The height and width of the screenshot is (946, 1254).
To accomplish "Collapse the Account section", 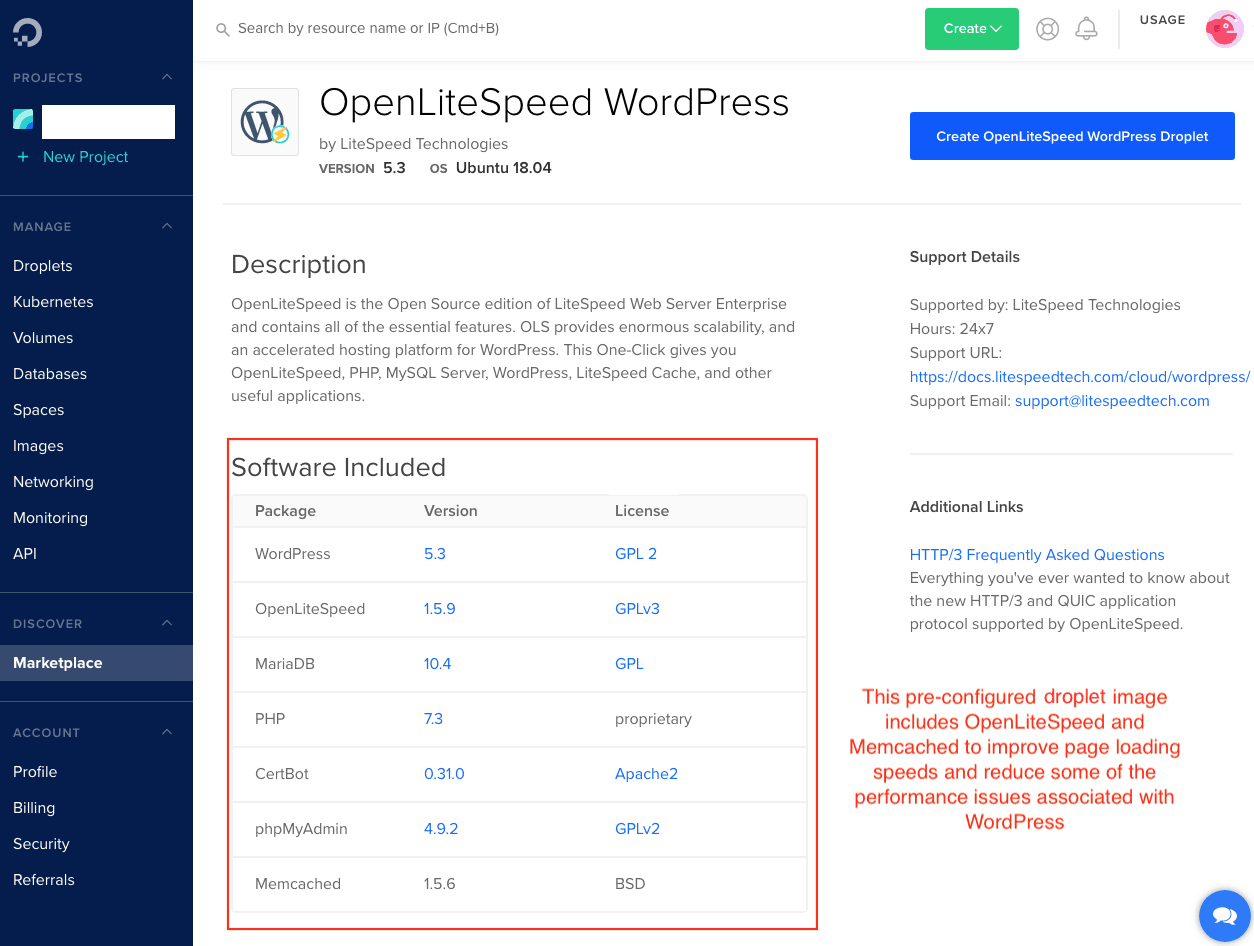I will [x=167, y=732].
